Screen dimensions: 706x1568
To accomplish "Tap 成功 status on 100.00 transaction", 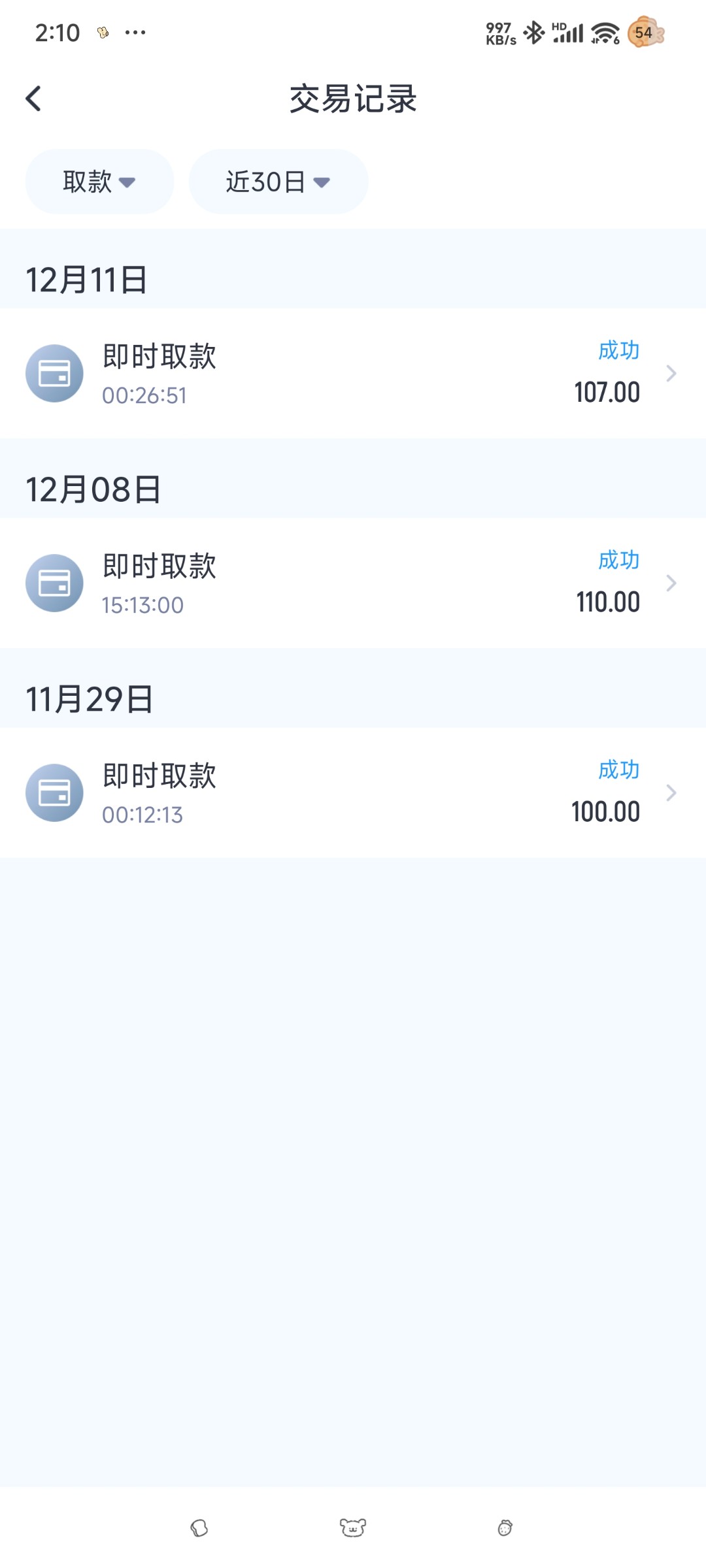I will pyautogui.click(x=618, y=770).
